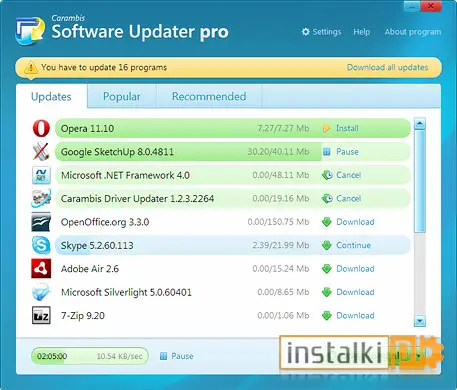The height and width of the screenshot is (390, 457).
Task: Click the Google SketchUp progress bar
Action: [233, 152]
